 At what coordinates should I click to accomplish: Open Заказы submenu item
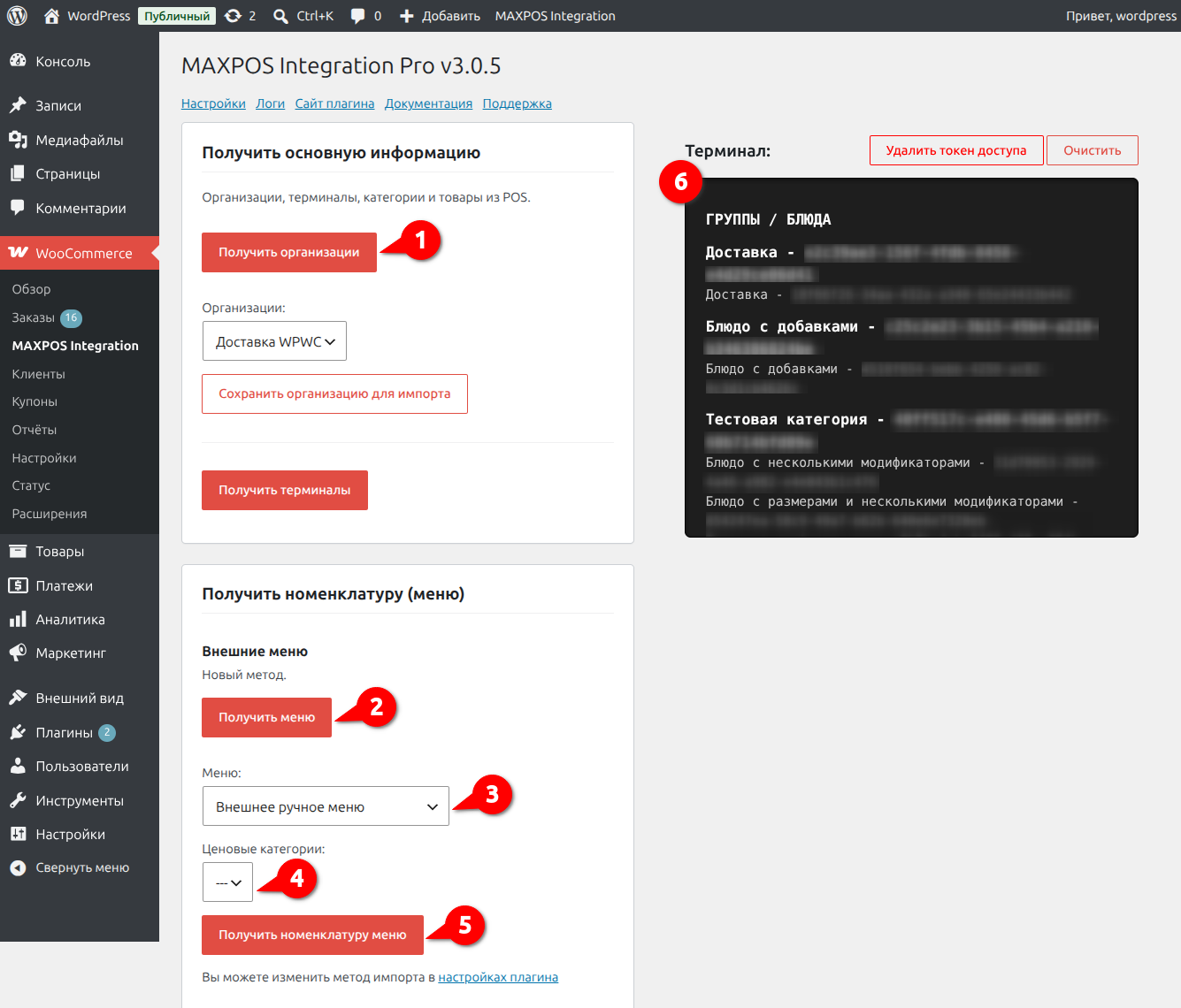34,317
